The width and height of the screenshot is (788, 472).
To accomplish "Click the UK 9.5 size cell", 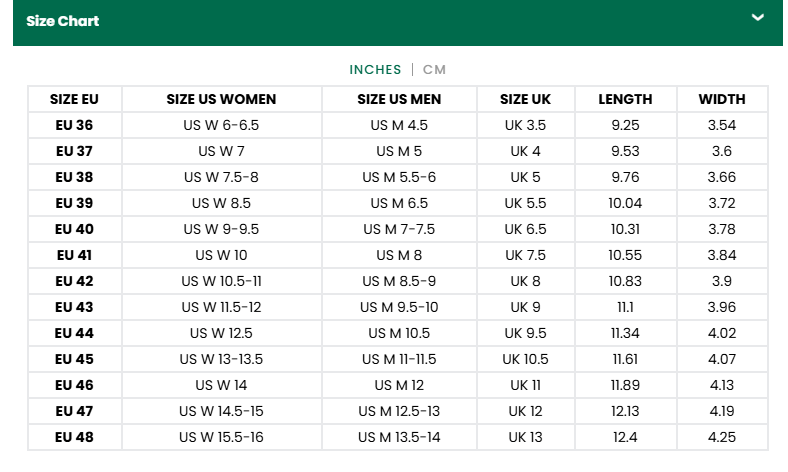I will click(525, 333).
